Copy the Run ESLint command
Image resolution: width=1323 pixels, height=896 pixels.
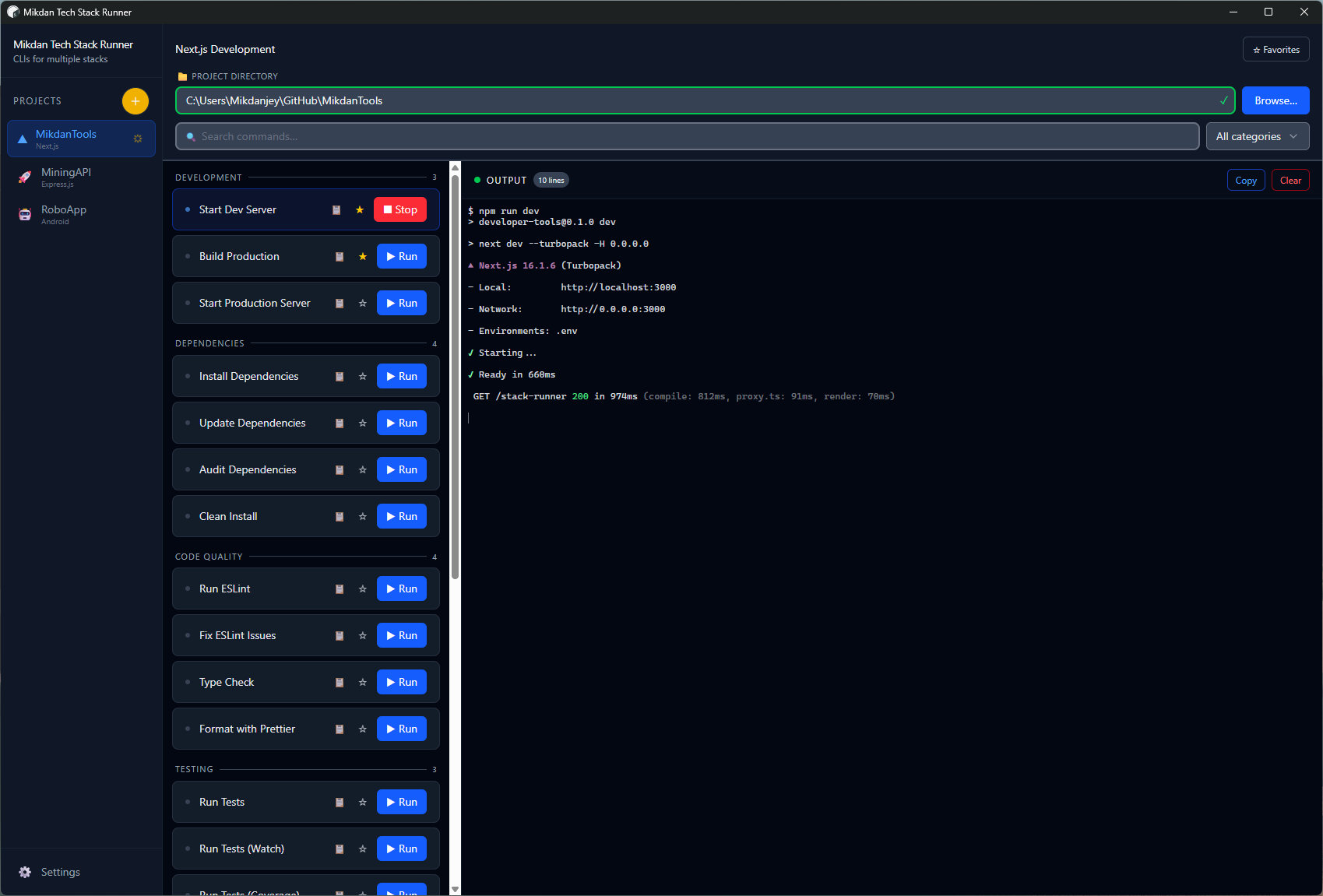(x=340, y=589)
